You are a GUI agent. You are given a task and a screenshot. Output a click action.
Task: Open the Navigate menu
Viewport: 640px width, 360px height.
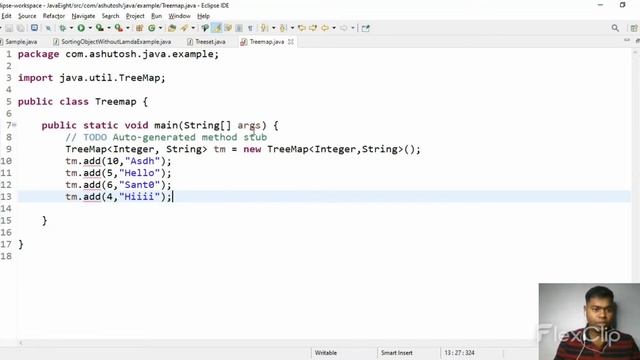(x=83, y=16)
